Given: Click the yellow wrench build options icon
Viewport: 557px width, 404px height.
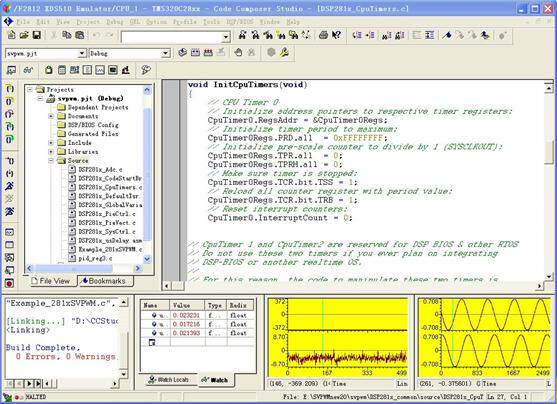Looking at the screenshot, I should point(284,53).
